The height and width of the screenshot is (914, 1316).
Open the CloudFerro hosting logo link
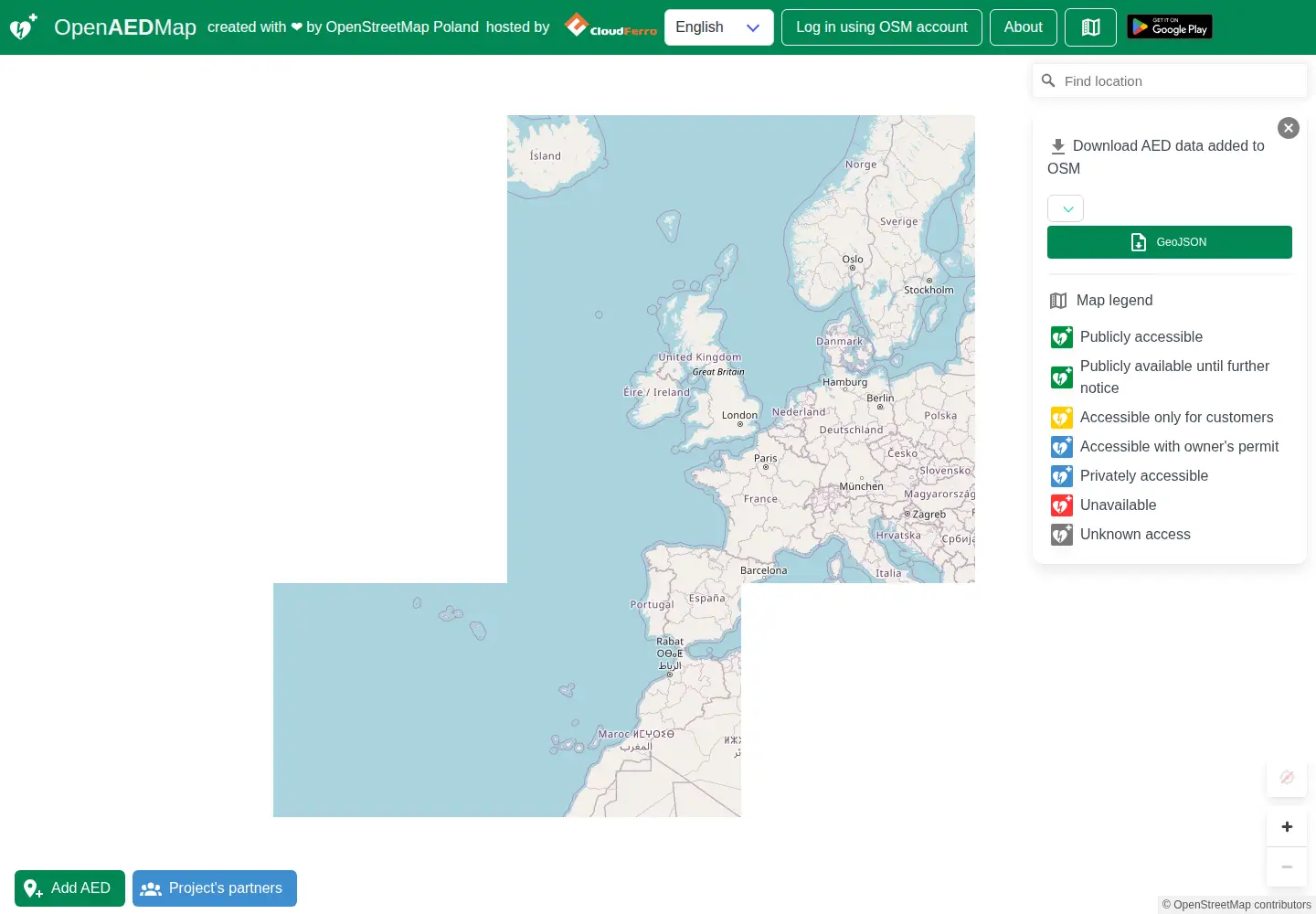(610, 26)
